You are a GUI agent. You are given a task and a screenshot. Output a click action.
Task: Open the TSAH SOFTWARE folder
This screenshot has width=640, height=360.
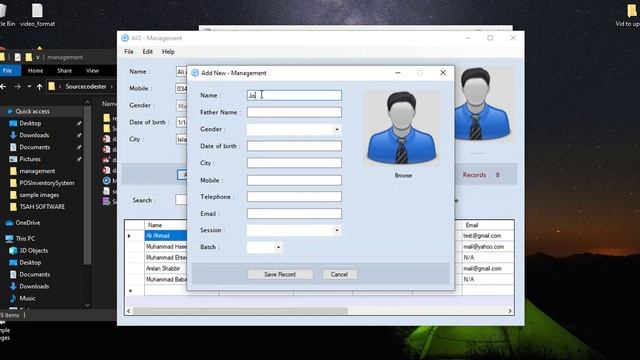pyautogui.click(x=42, y=207)
